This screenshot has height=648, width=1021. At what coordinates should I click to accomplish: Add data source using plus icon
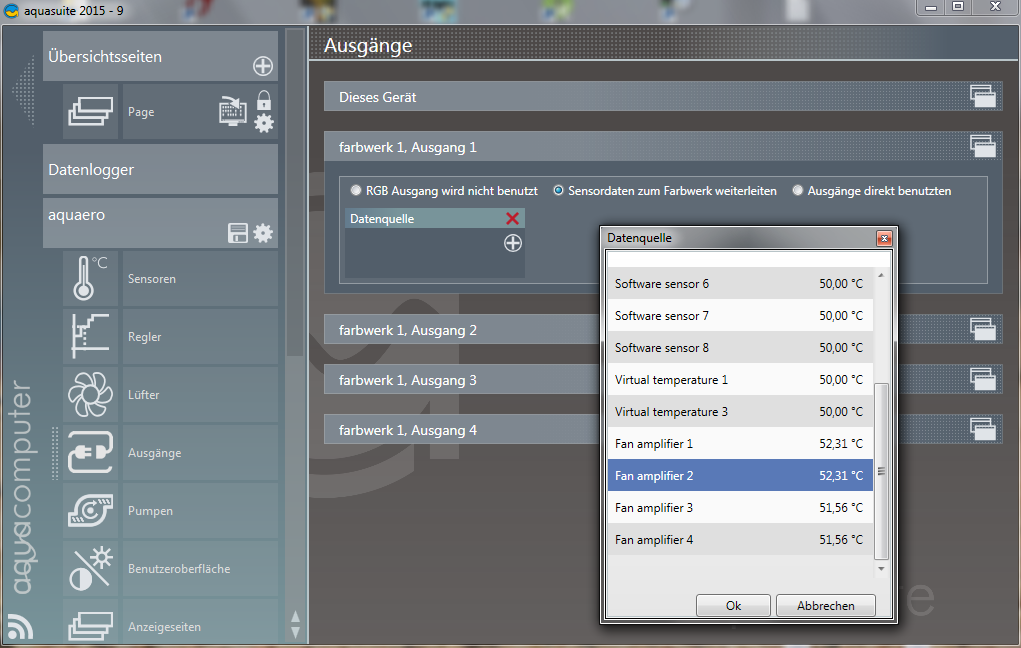(x=512, y=243)
